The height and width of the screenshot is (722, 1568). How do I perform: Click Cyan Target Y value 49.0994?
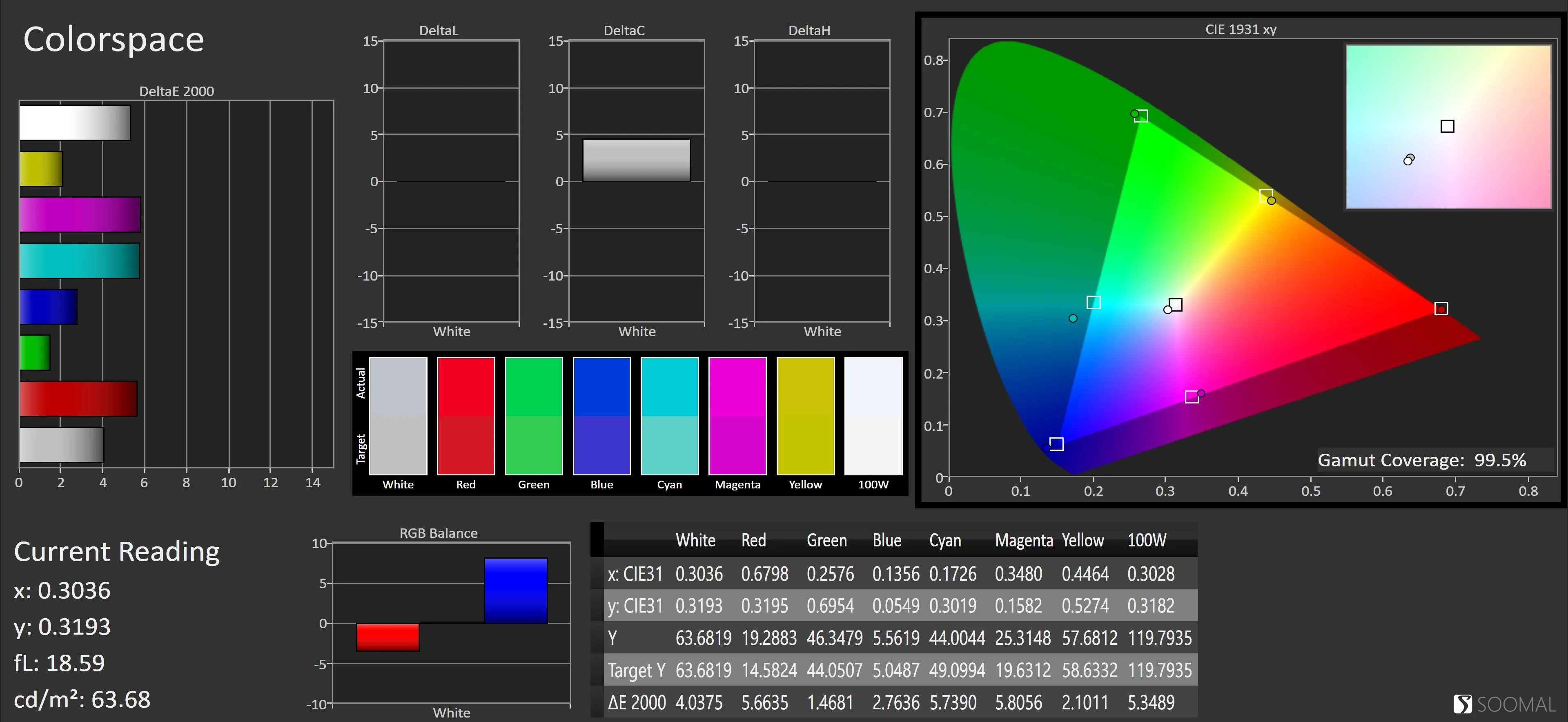pyautogui.click(x=957, y=670)
